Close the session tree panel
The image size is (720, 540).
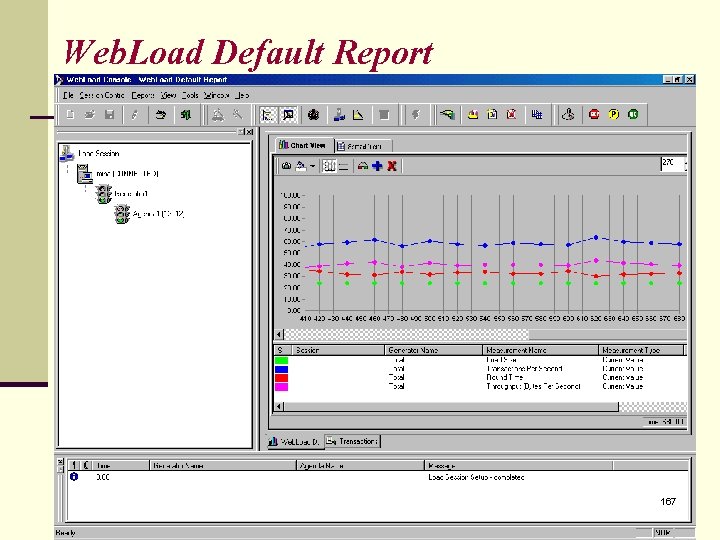(249, 132)
